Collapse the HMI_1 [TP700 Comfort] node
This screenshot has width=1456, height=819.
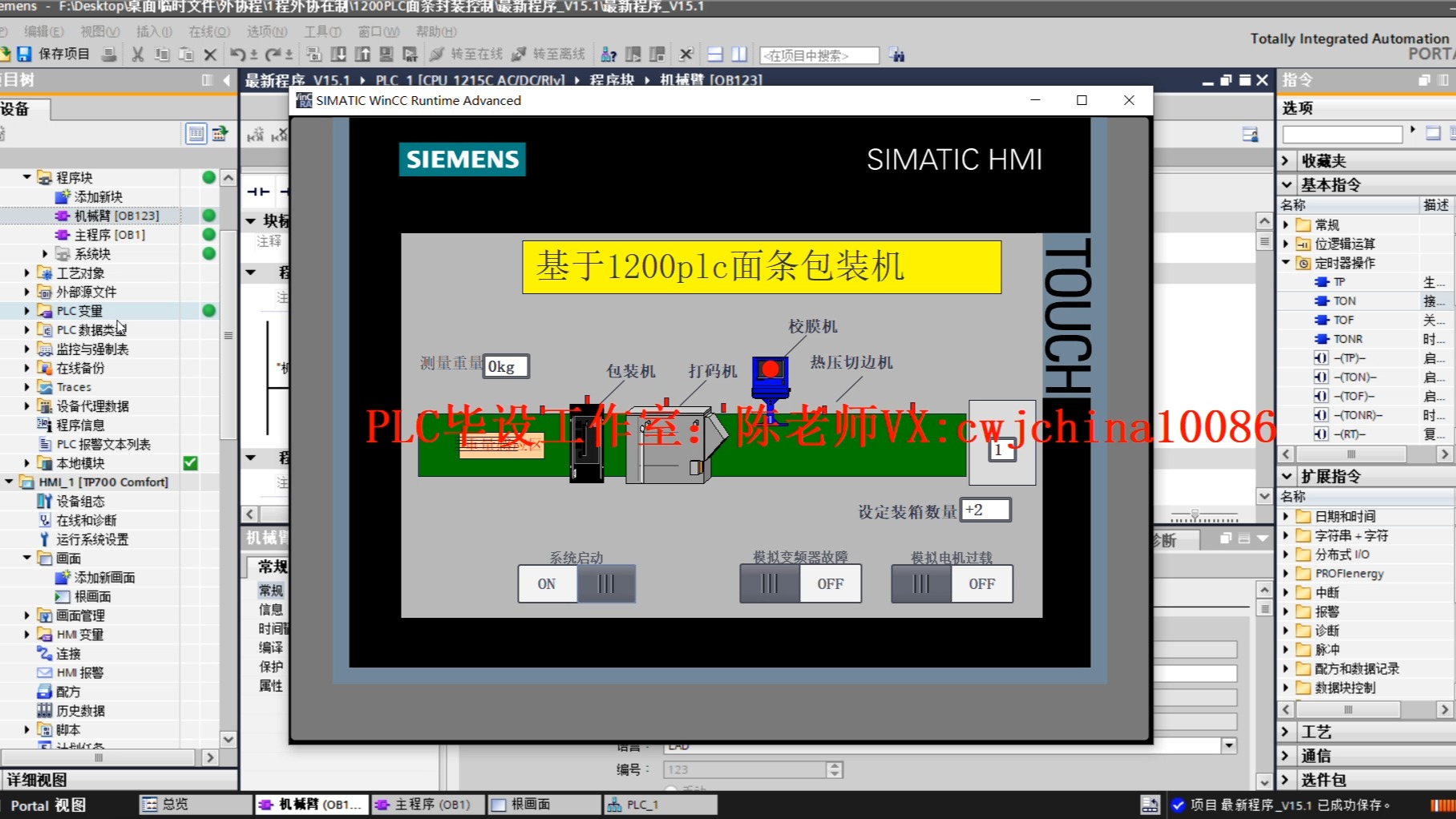coord(9,482)
